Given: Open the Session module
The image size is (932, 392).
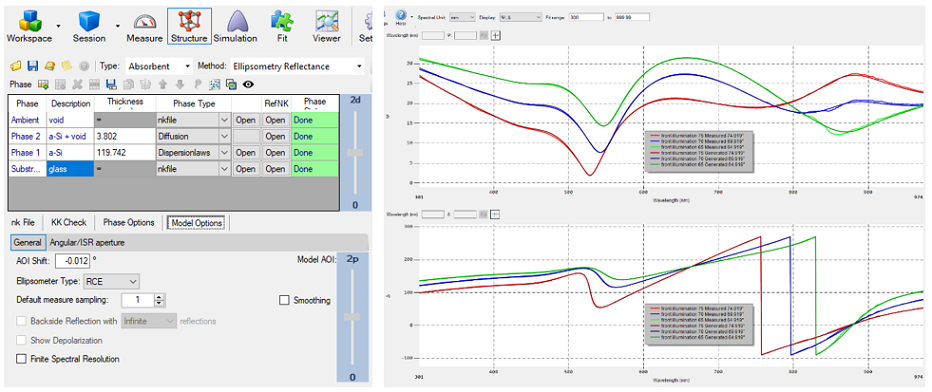Looking at the screenshot, I should [x=89, y=25].
